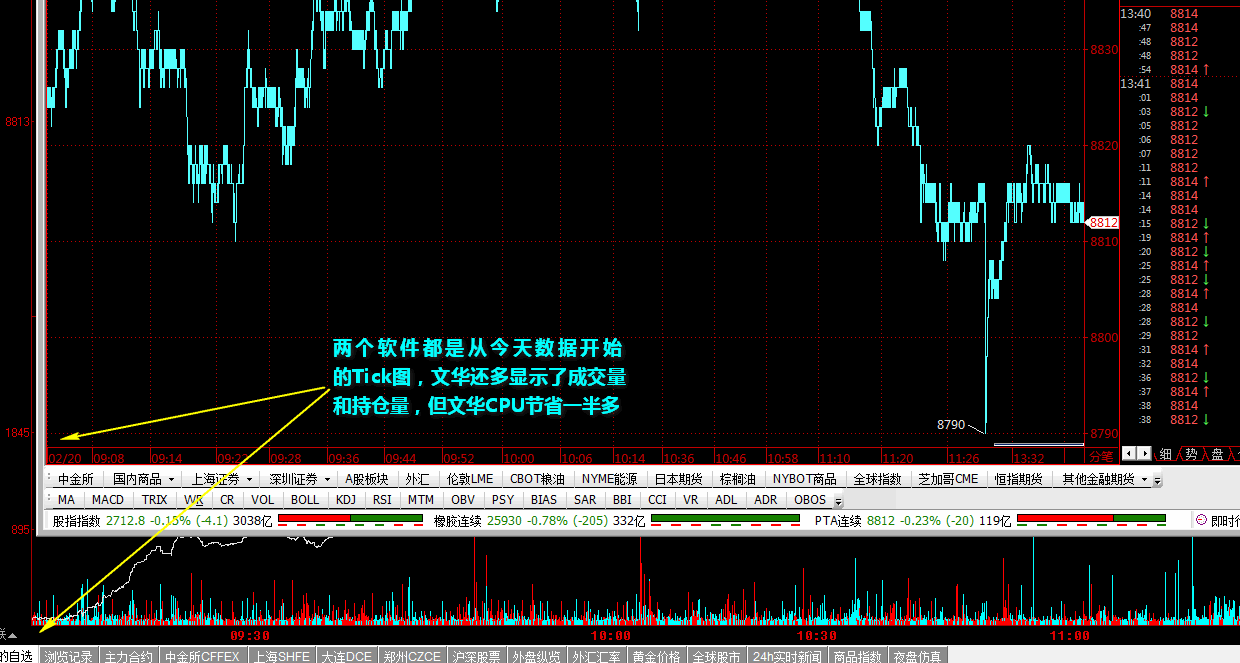Open the 大连DCE tab
The image size is (1240, 663).
click(346, 656)
